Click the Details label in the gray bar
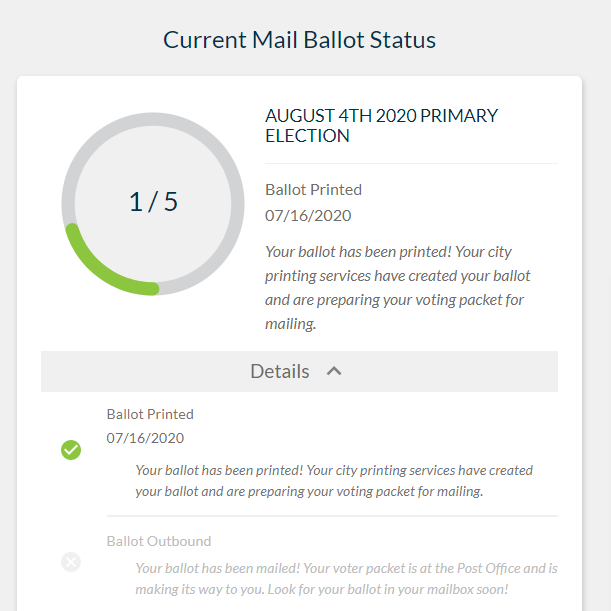Image resolution: width=611 pixels, height=611 pixels. (x=280, y=371)
